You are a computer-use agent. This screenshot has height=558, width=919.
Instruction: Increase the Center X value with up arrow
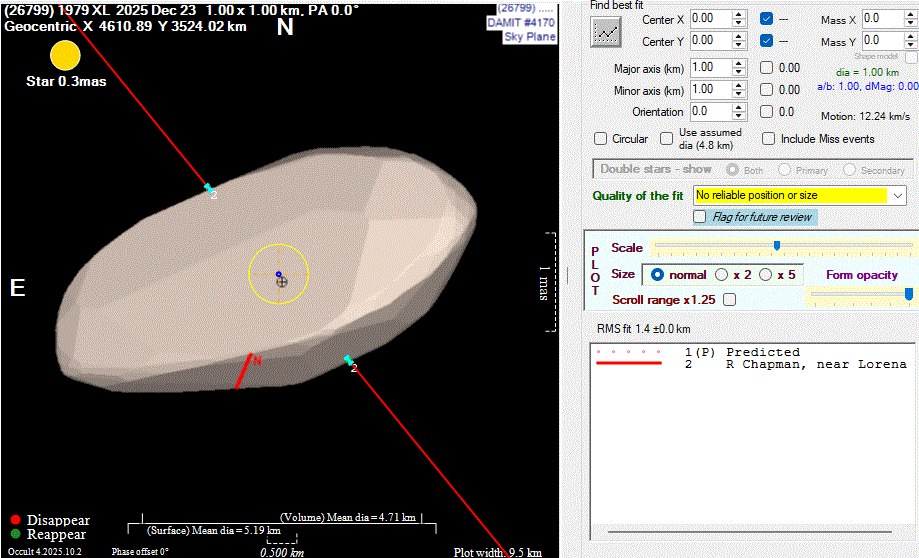(x=739, y=14)
